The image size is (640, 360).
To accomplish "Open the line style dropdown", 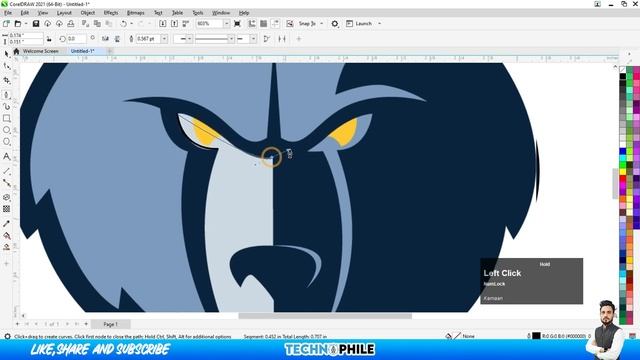I will click(231, 39).
